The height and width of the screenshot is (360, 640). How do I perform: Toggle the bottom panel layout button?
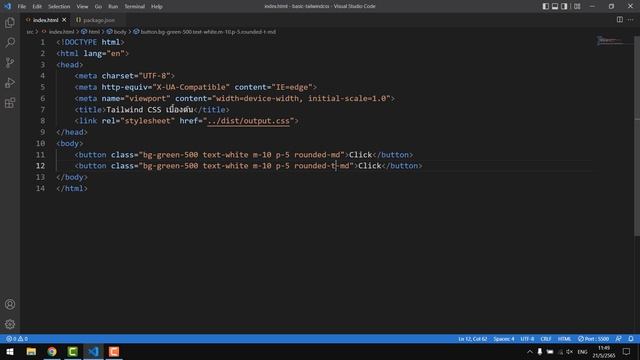tap(555, 6)
